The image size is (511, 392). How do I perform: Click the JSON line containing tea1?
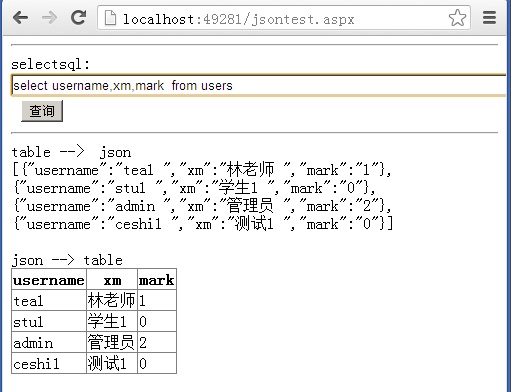[x=202, y=170]
